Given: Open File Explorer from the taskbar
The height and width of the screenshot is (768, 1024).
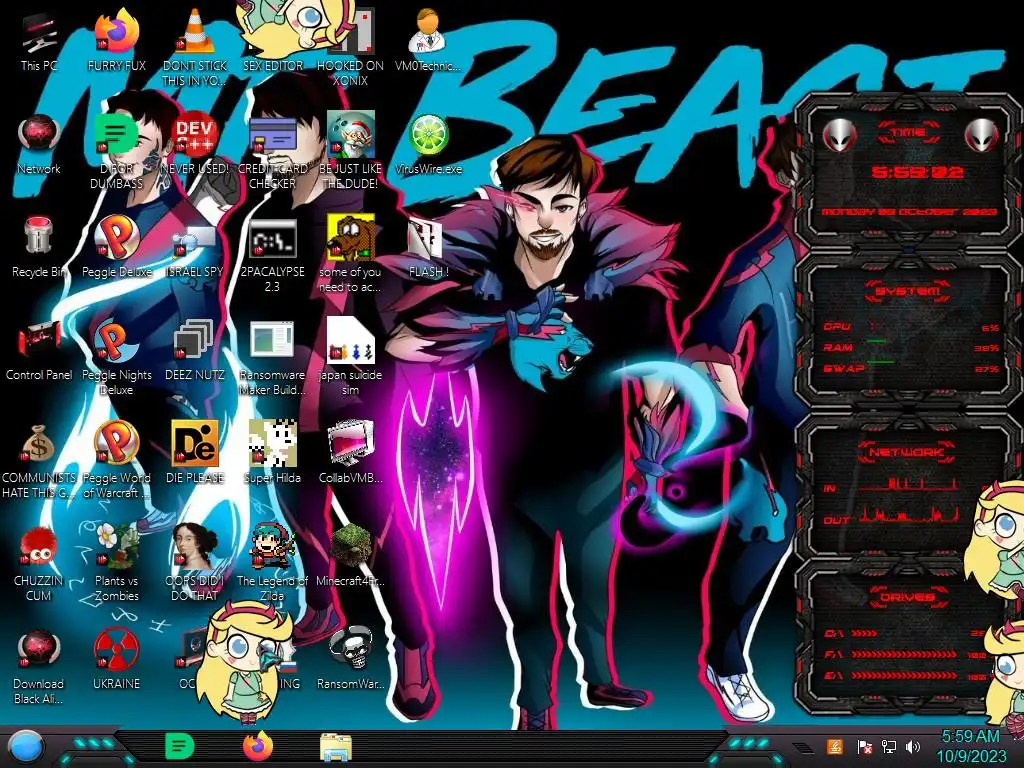Looking at the screenshot, I should 336,747.
